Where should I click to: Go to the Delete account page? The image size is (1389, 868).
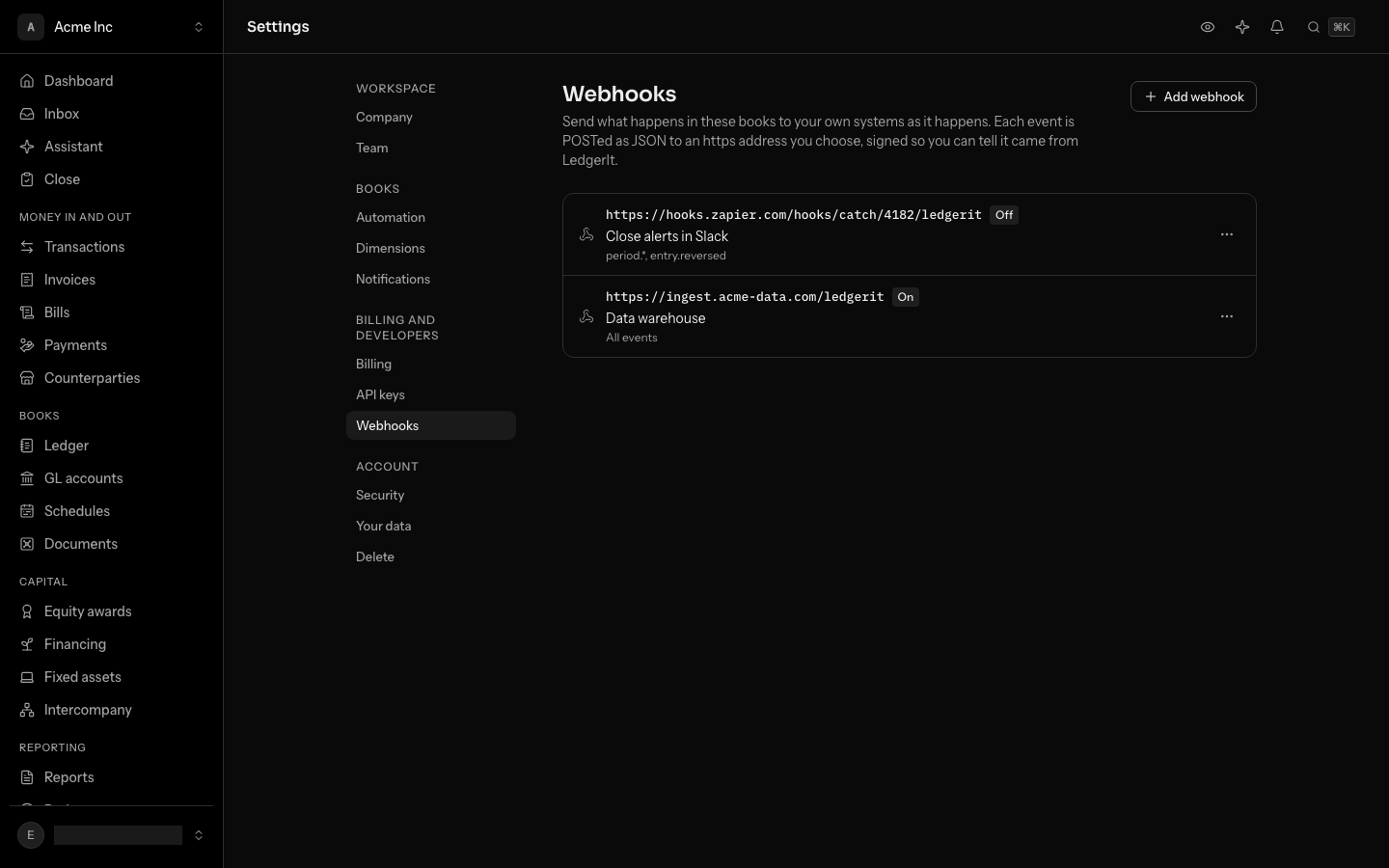[x=431, y=556]
